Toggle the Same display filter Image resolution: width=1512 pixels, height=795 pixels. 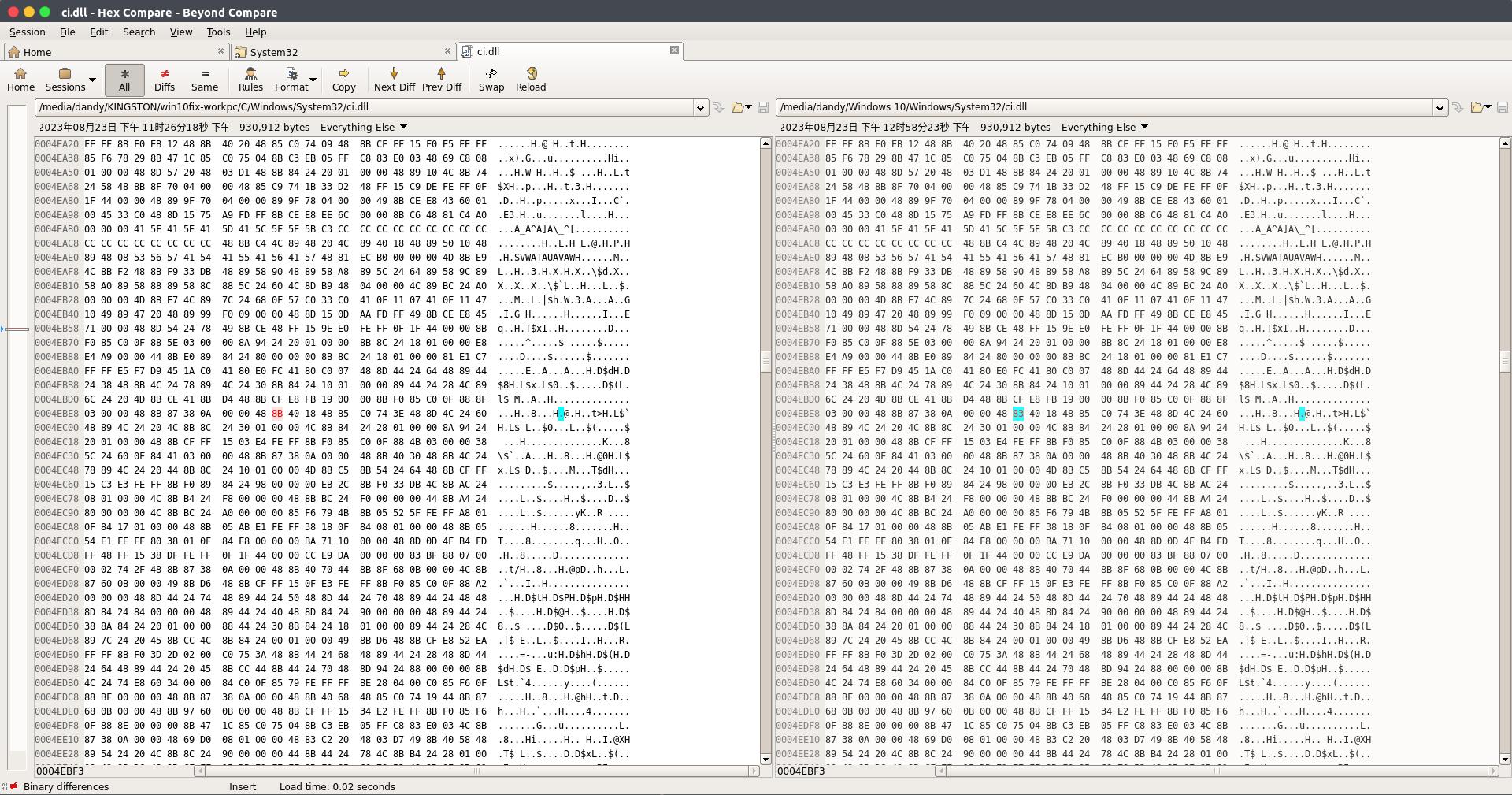pyautogui.click(x=204, y=79)
